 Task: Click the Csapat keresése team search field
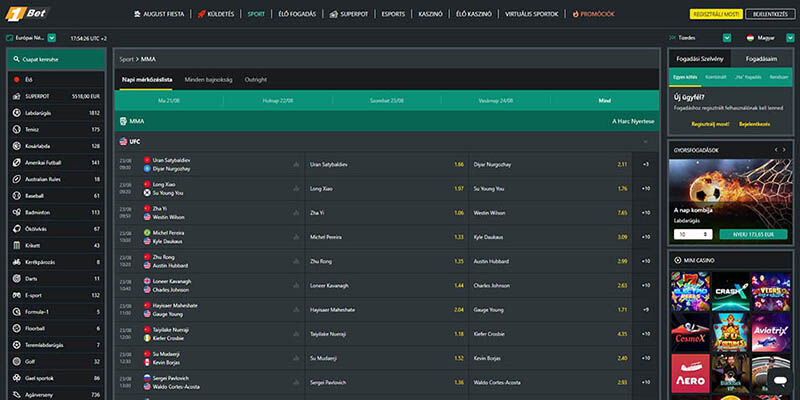click(56, 59)
